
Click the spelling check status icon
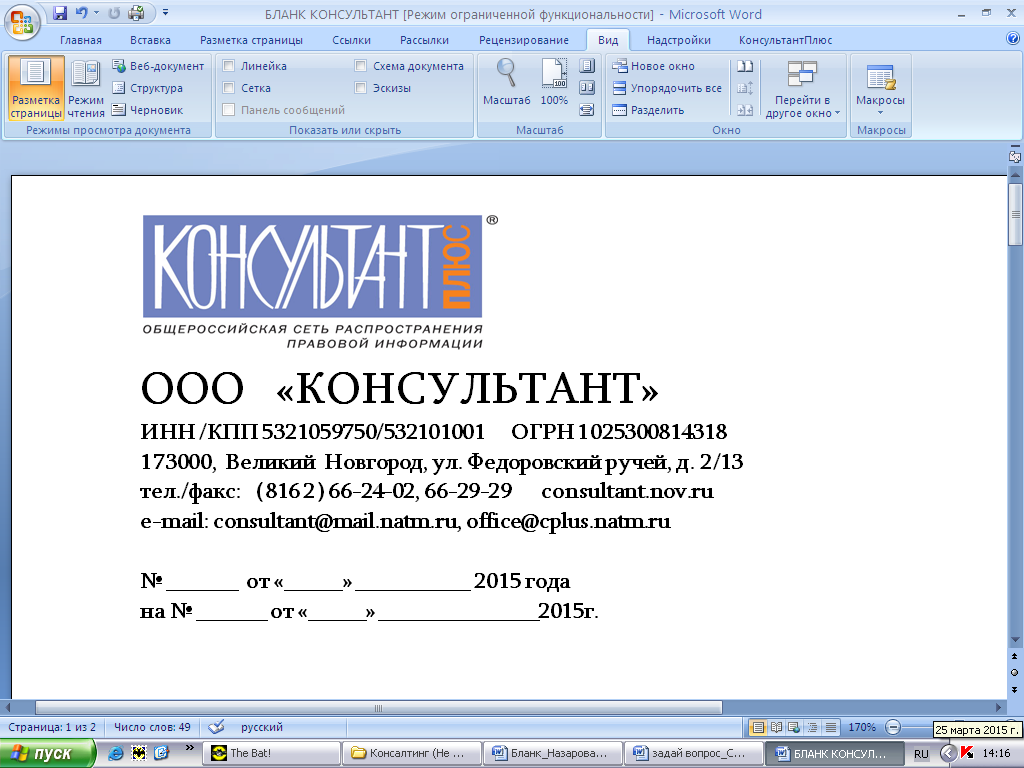click(x=216, y=727)
